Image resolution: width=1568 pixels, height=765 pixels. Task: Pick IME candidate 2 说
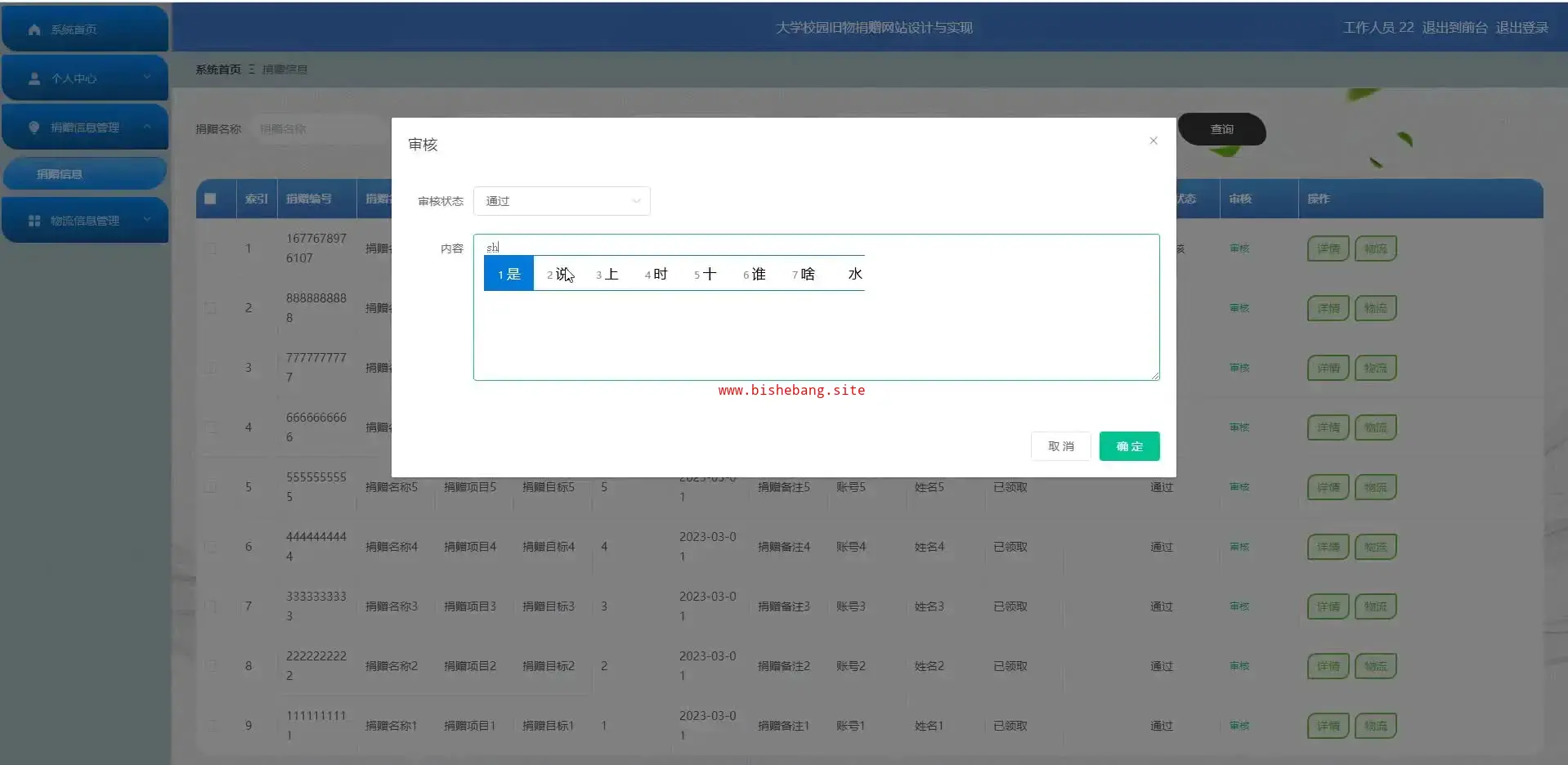(x=559, y=274)
